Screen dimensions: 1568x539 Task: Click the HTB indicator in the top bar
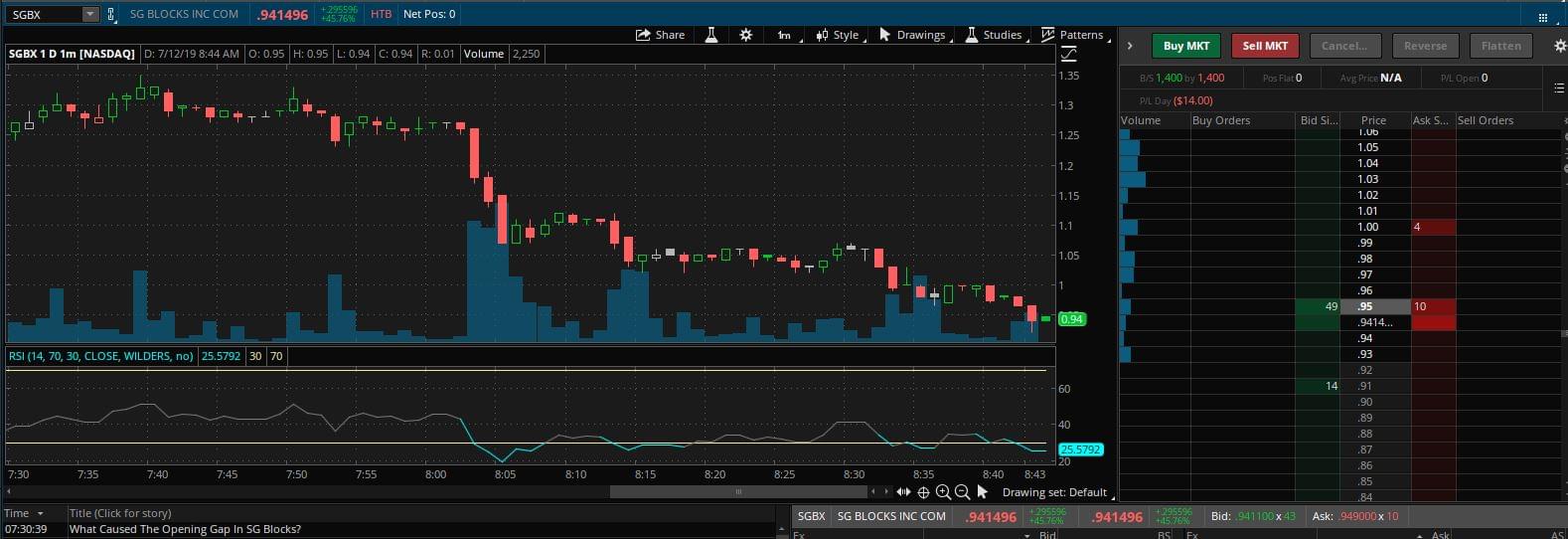tap(381, 14)
